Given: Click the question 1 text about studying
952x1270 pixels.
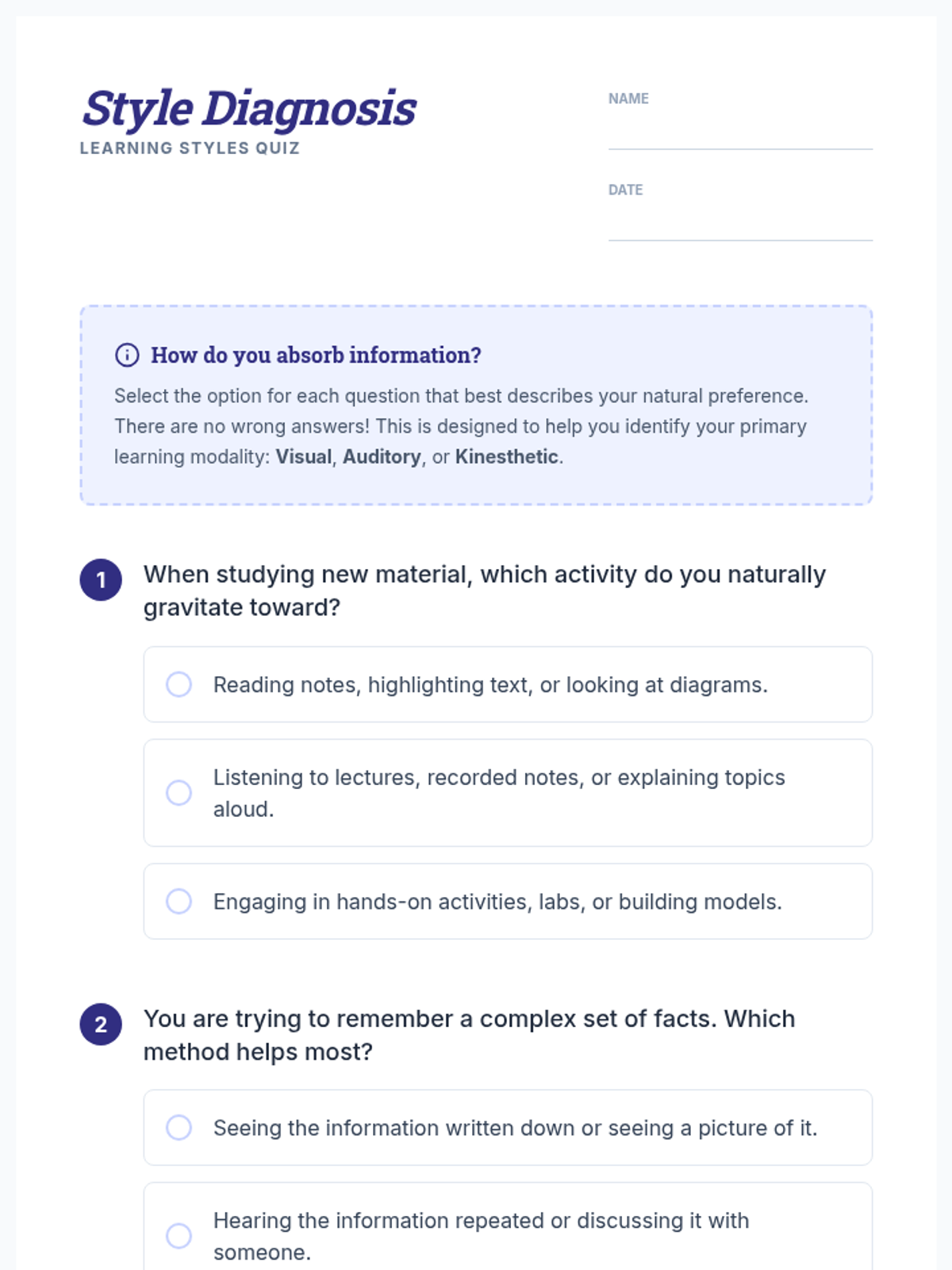Looking at the screenshot, I should point(484,591).
